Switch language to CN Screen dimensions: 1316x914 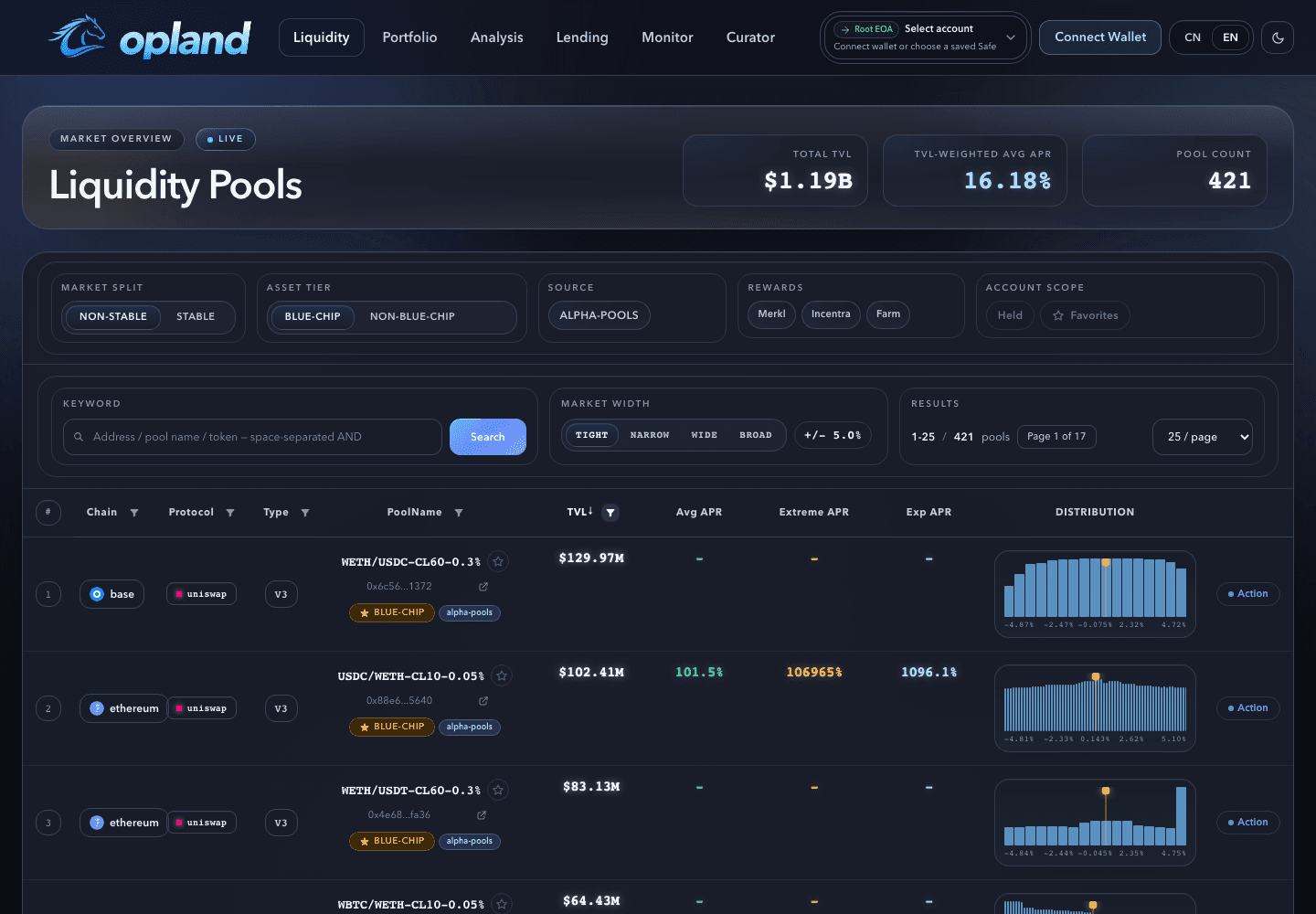pyautogui.click(x=1193, y=37)
